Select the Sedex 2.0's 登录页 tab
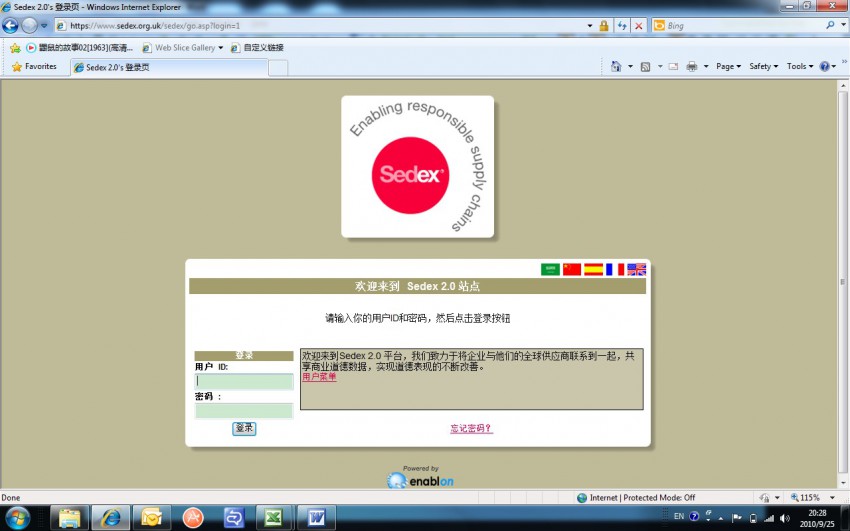Screen dimensions: 850x531 tap(169, 67)
